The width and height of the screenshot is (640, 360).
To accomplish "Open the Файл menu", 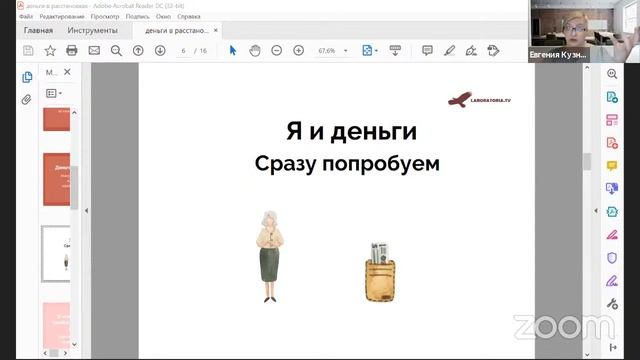I will [26, 17].
